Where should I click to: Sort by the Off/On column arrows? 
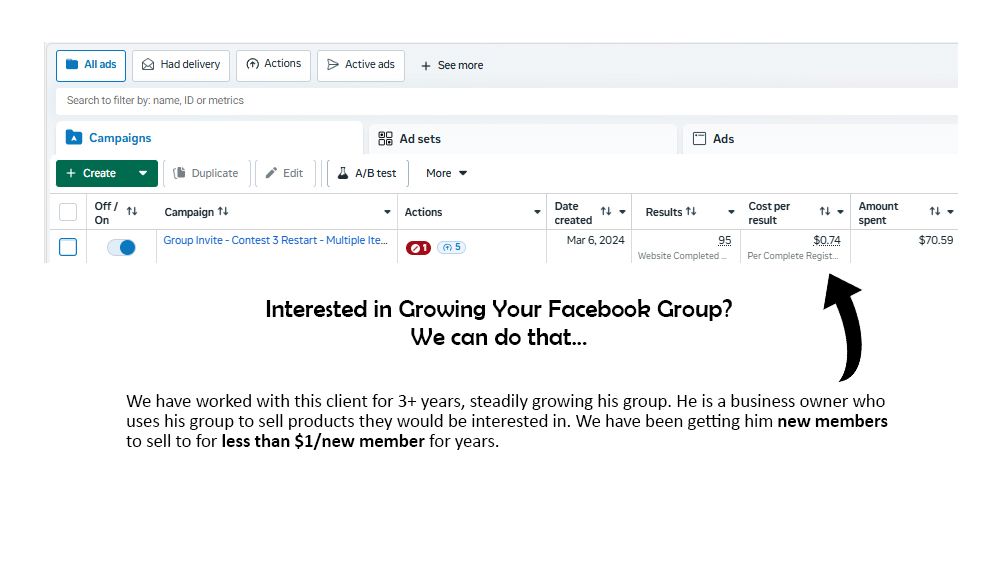coord(132,212)
